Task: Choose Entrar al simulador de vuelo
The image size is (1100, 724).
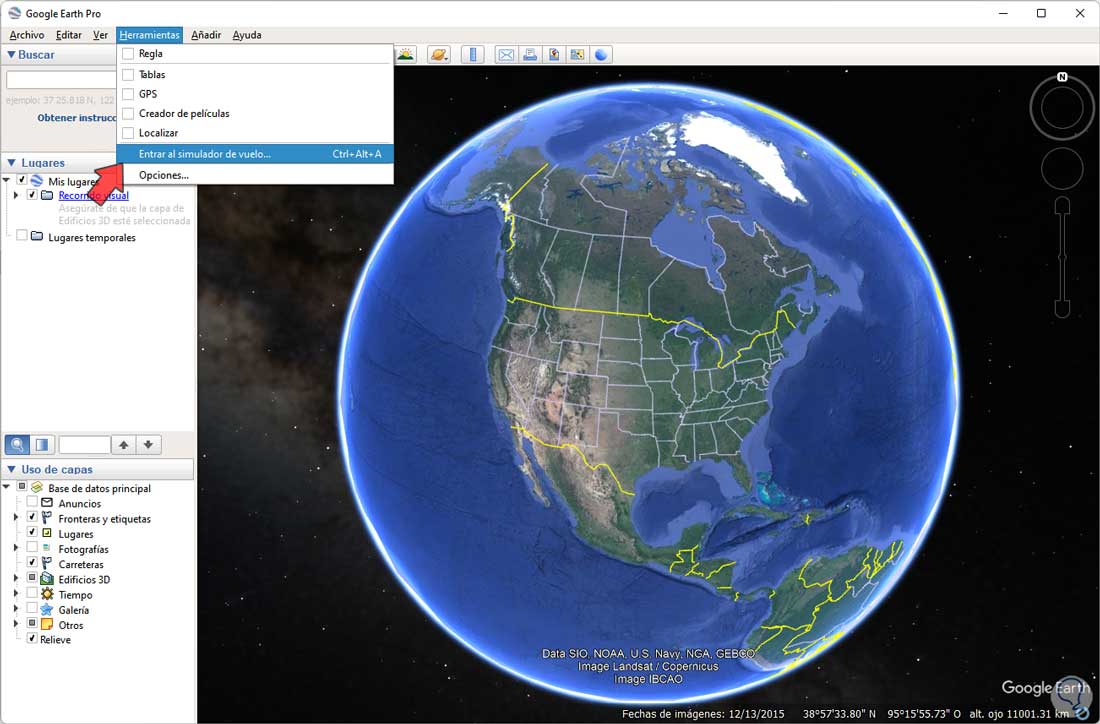Action: click(x=255, y=154)
